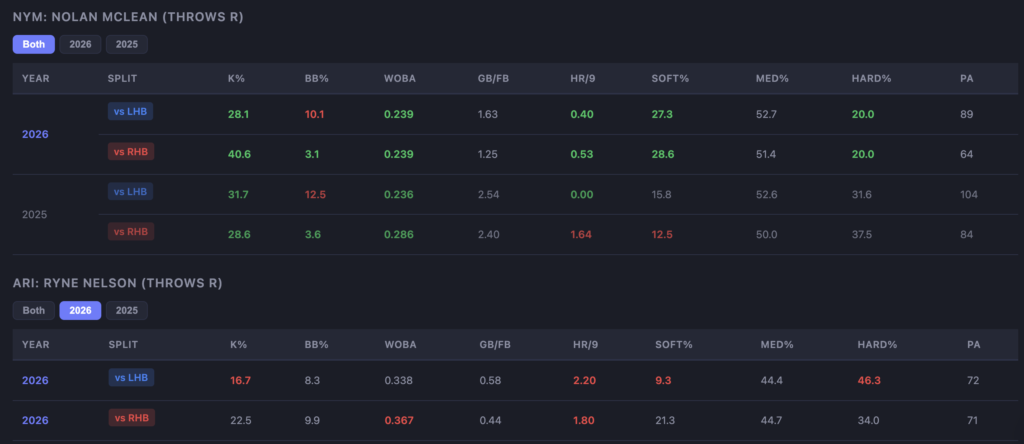Click the 104 PA value
This screenshot has width=1024, height=444.
[968, 195]
